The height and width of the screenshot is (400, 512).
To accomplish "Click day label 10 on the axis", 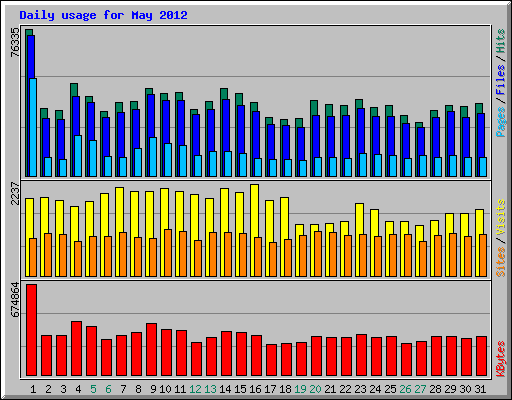I will (x=165, y=389).
